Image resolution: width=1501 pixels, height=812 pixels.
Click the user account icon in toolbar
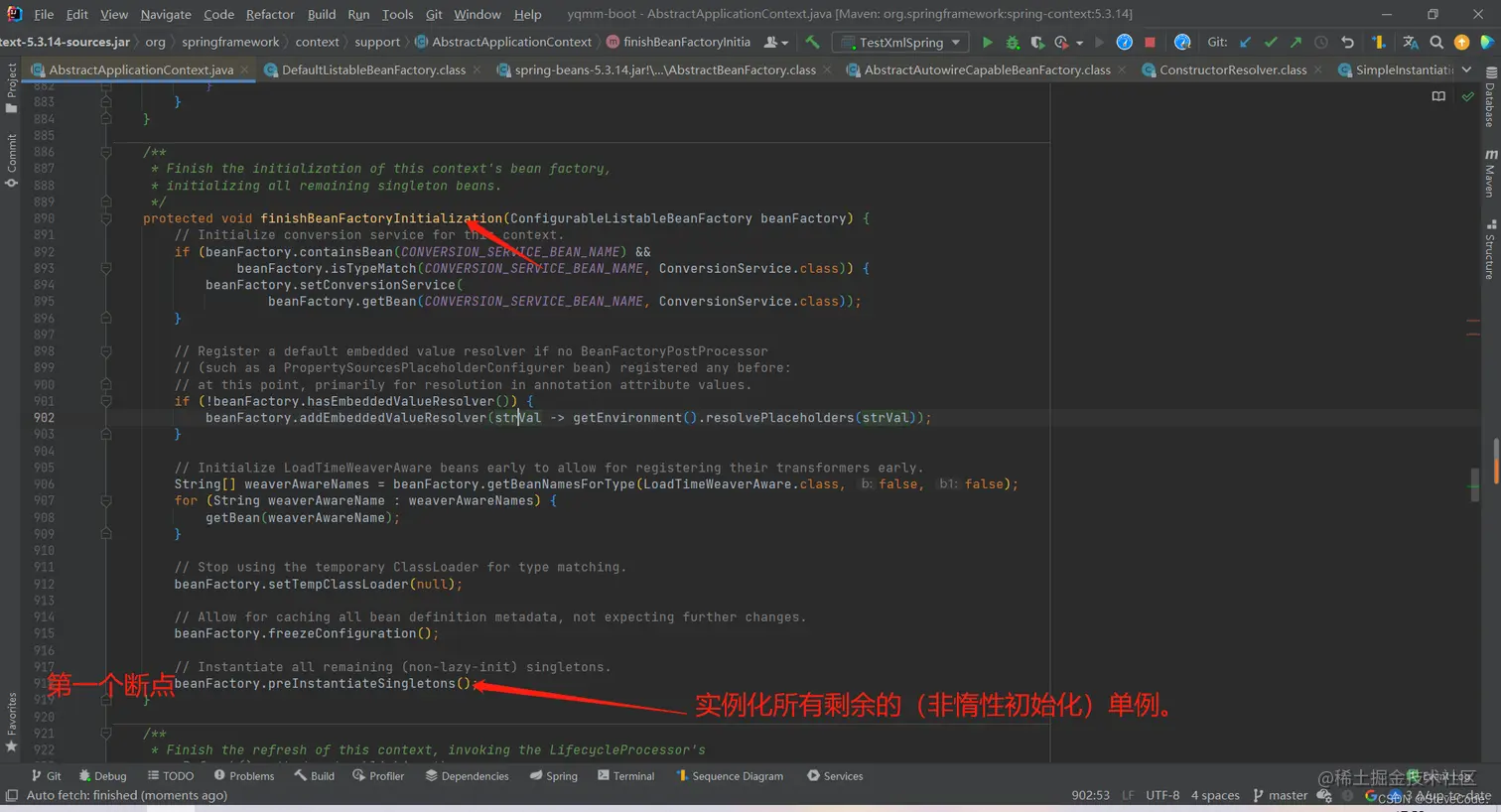pos(771,43)
